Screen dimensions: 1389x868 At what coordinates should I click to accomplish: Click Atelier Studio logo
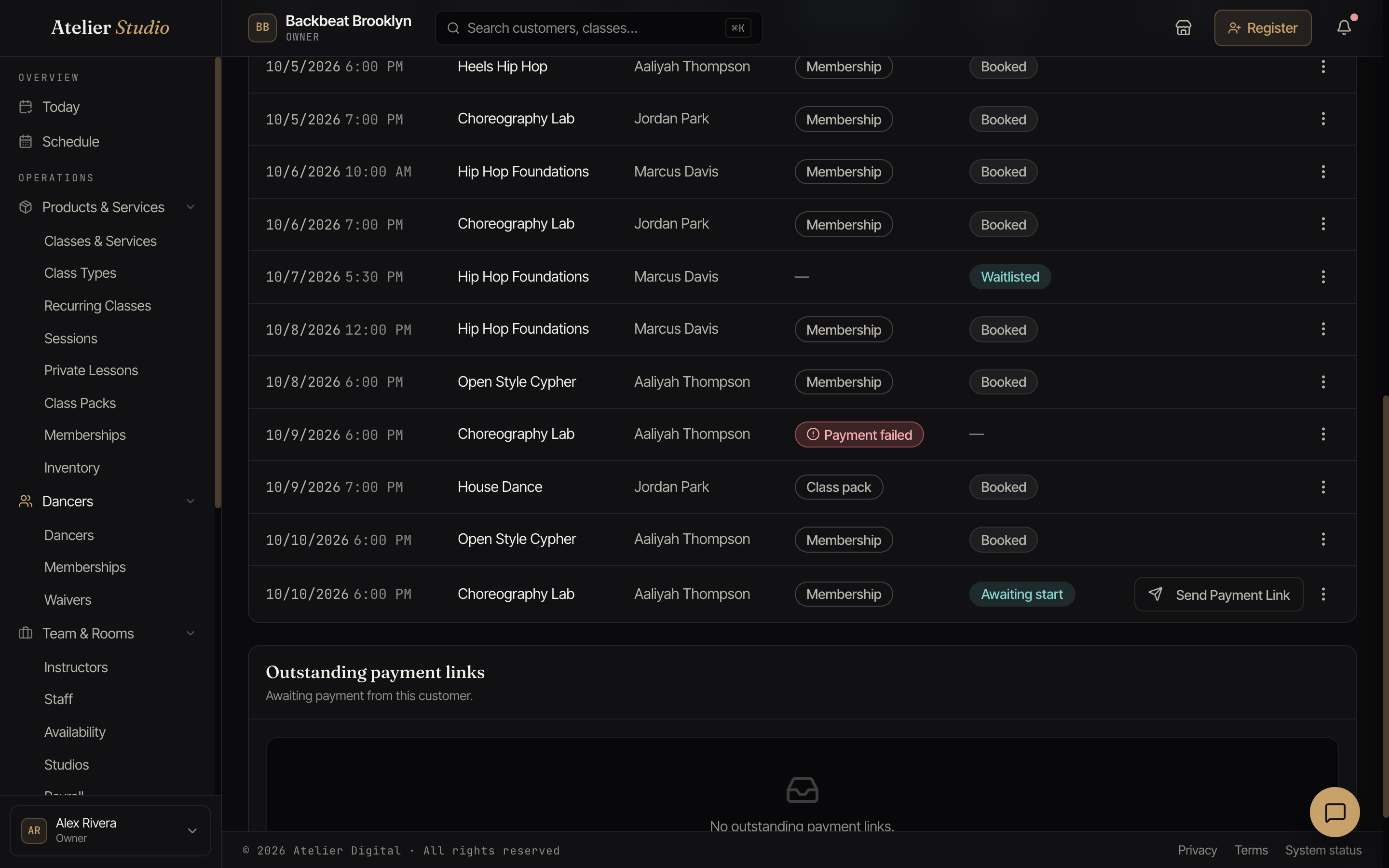pyautogui.click(x=110, y=27)
